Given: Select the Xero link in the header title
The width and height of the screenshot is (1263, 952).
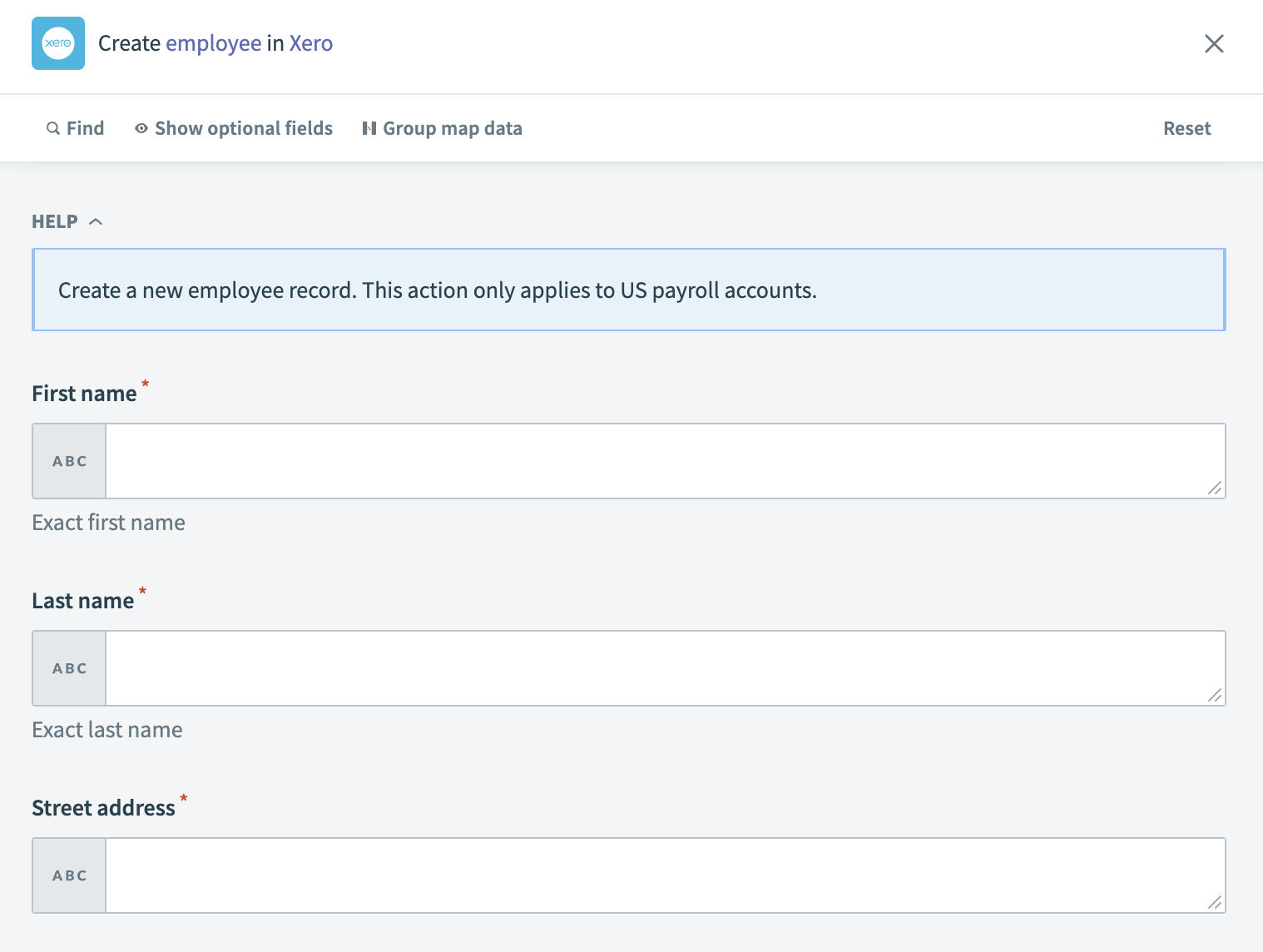Looking at the screenshot, I should [x=311, y=43].
